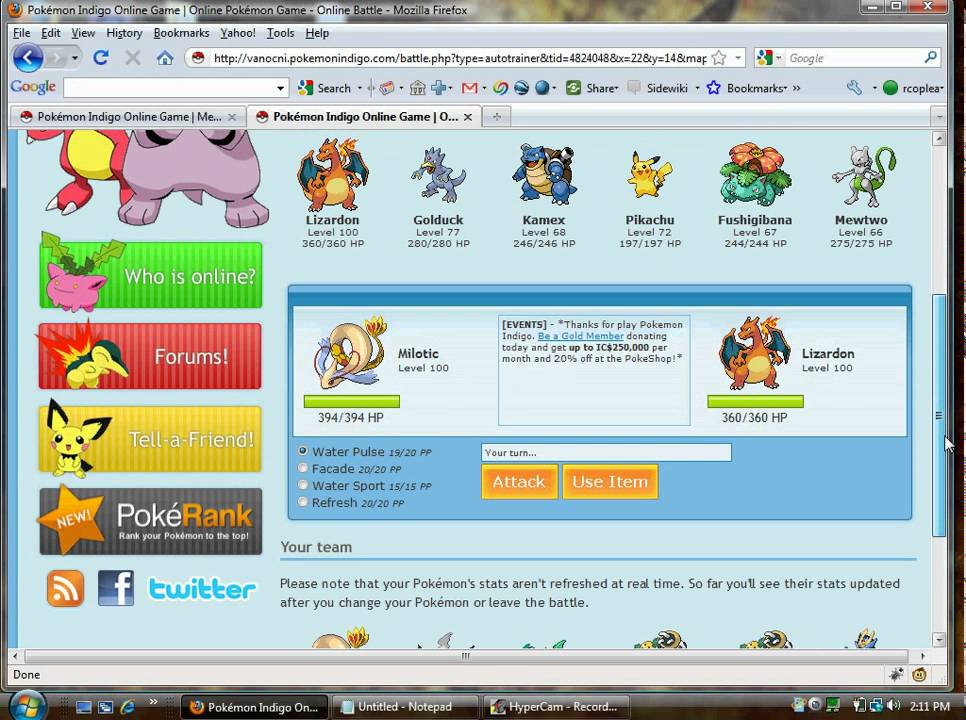This screenshot has width=966, height=720.
Task: Bookmark this page with the star icon
Action: pyautogui.click(x=718, y=58)
